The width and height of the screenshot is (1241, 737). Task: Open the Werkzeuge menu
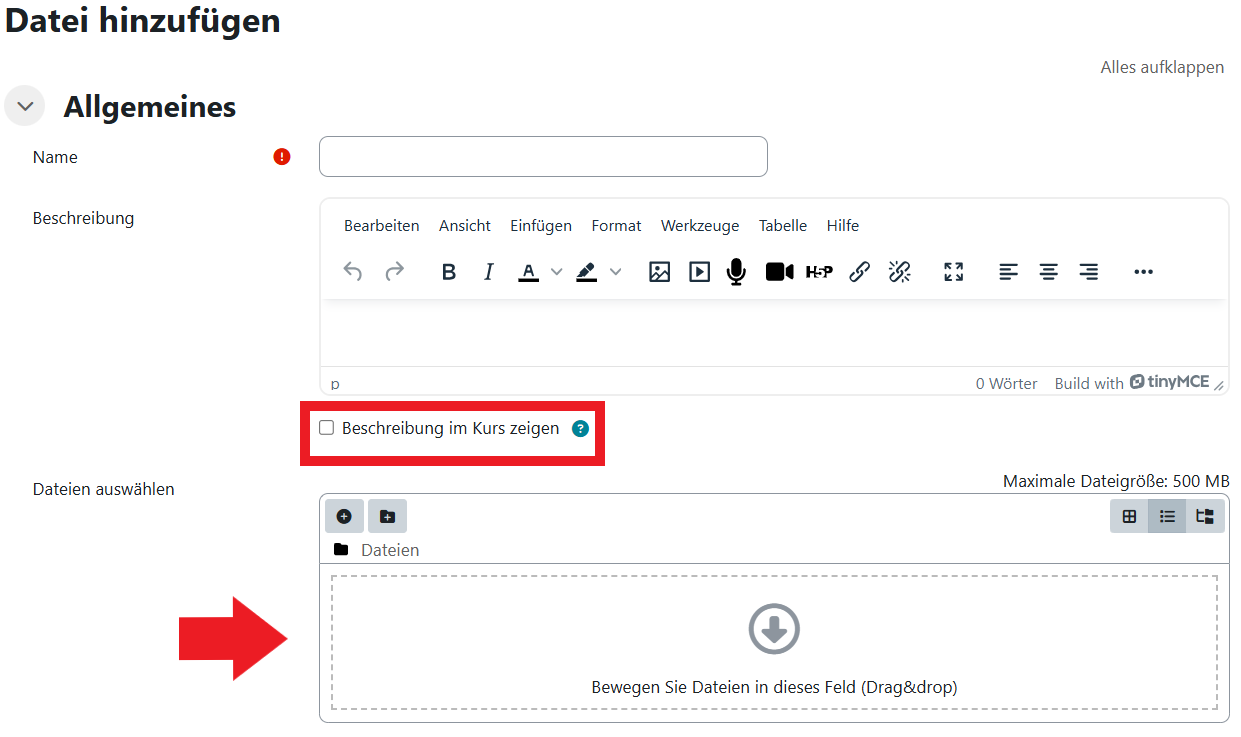[x=700, y=226]
